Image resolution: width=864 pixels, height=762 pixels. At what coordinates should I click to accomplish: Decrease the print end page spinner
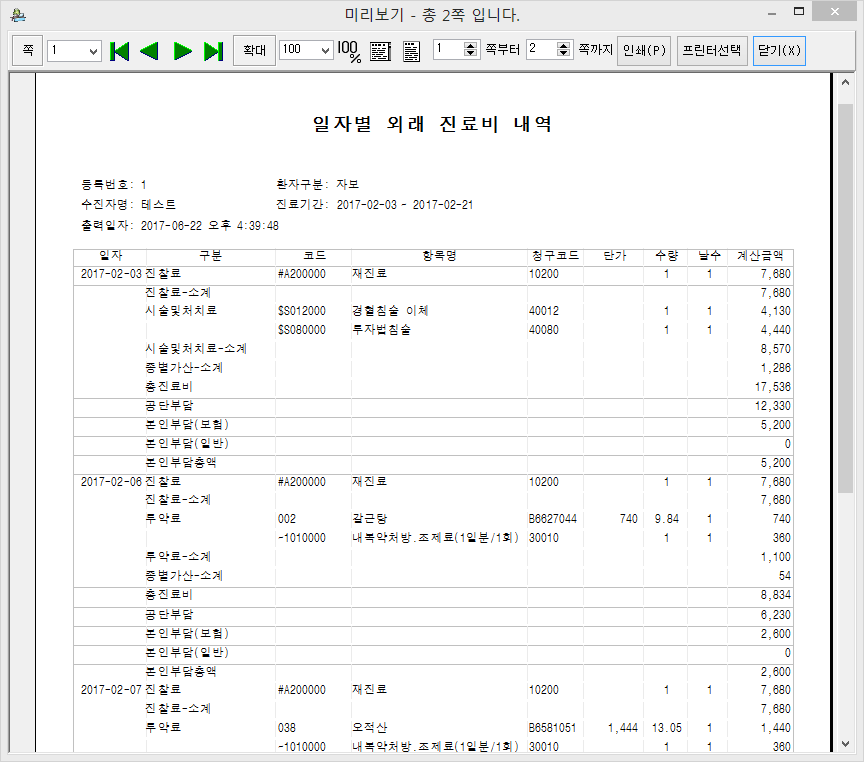click(564, 54)
